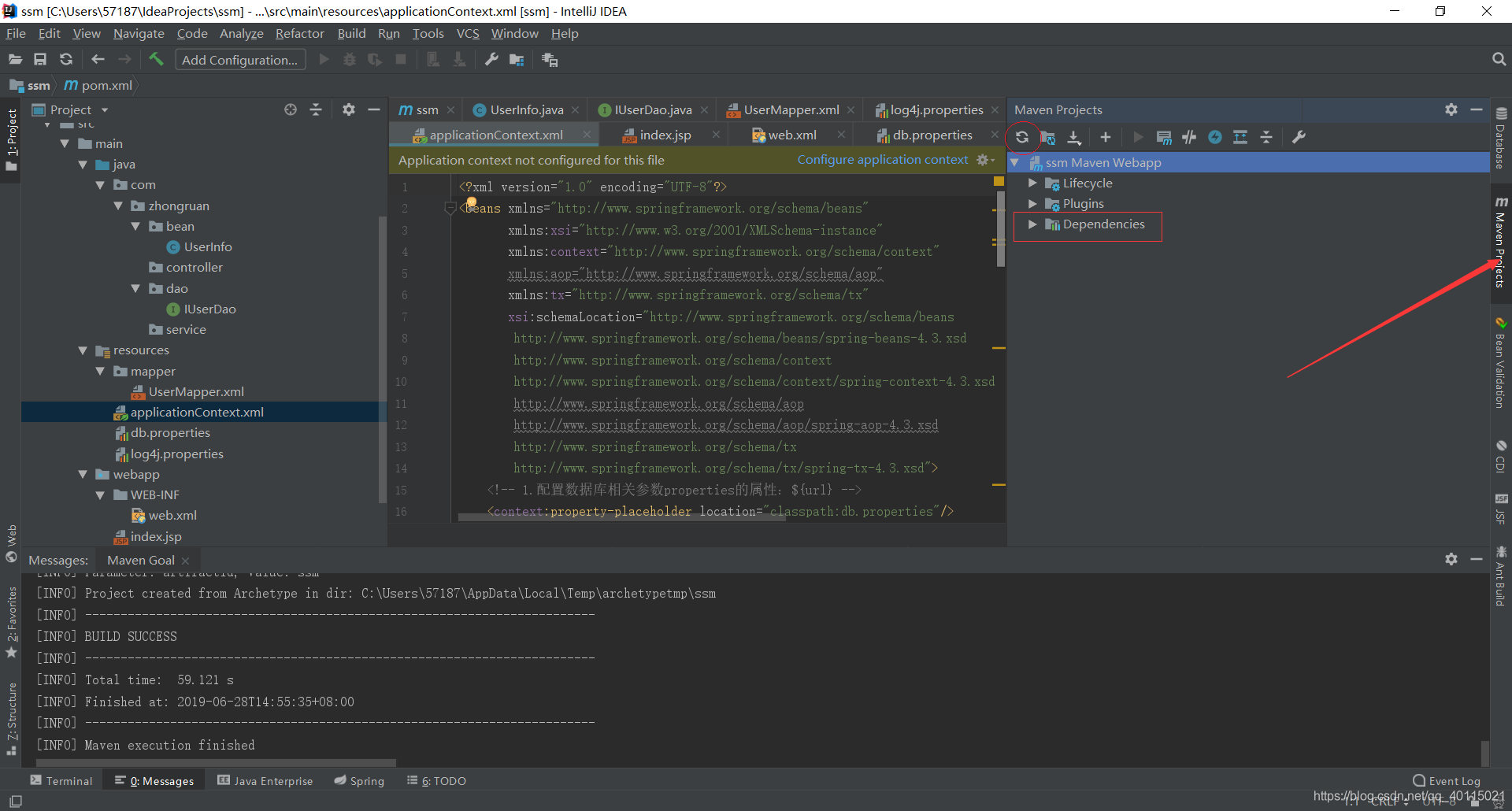Close the Maven Goal messages tab
Screen dimensions: 1512x811
tap(186, 561)
